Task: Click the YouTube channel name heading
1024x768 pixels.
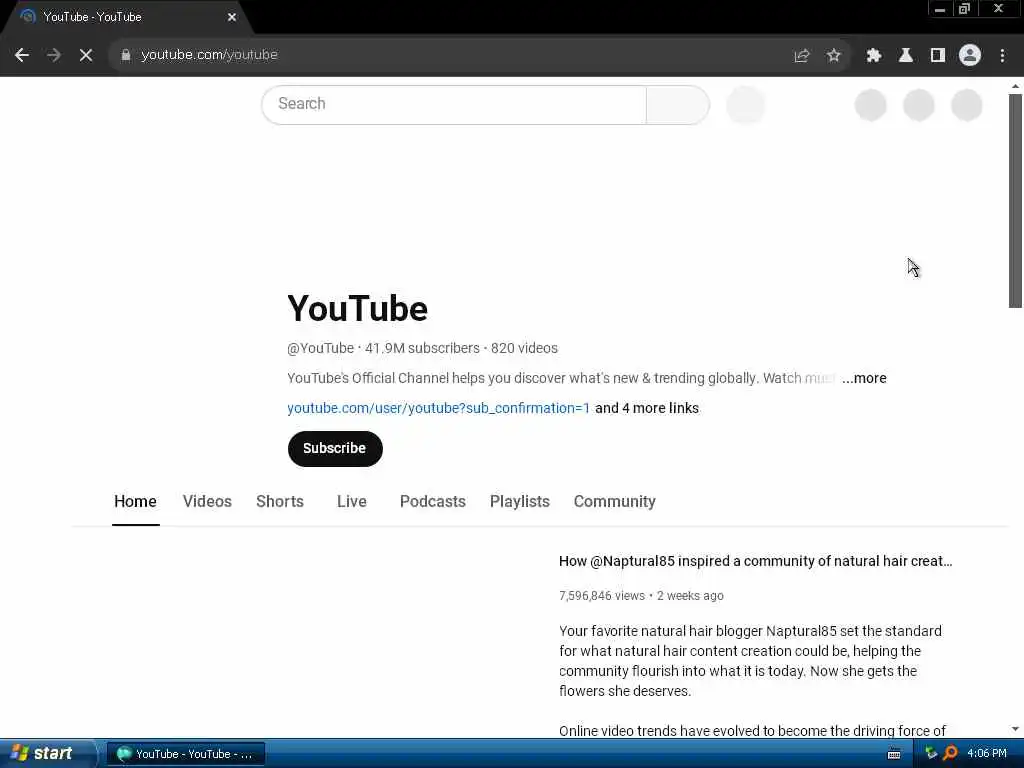Action: (357, 309)
